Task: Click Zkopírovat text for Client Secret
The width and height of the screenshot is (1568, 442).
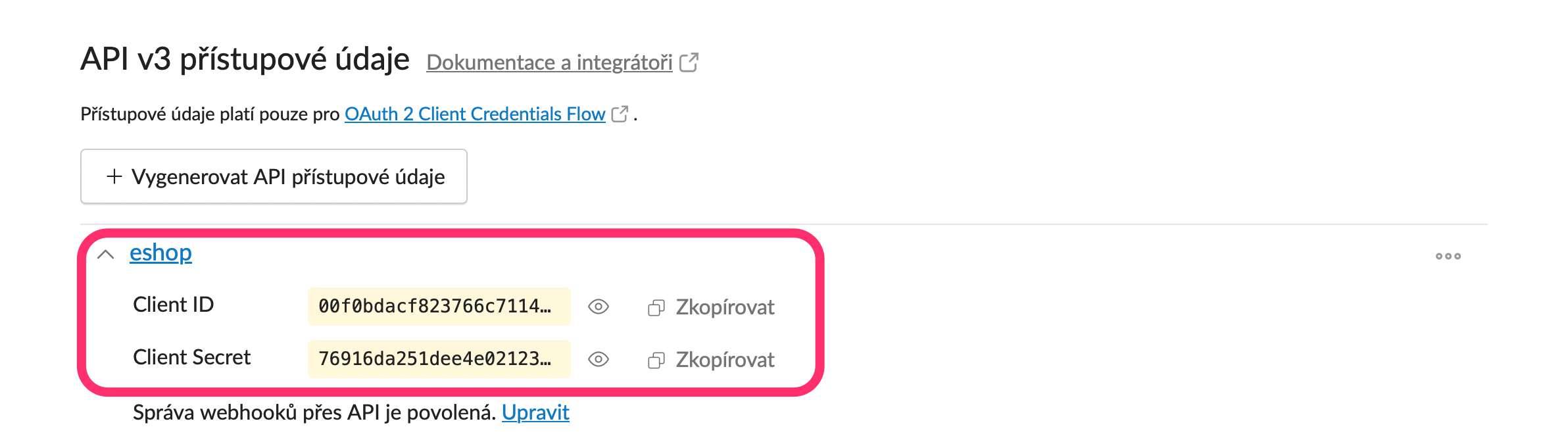Action: (725, 360)
